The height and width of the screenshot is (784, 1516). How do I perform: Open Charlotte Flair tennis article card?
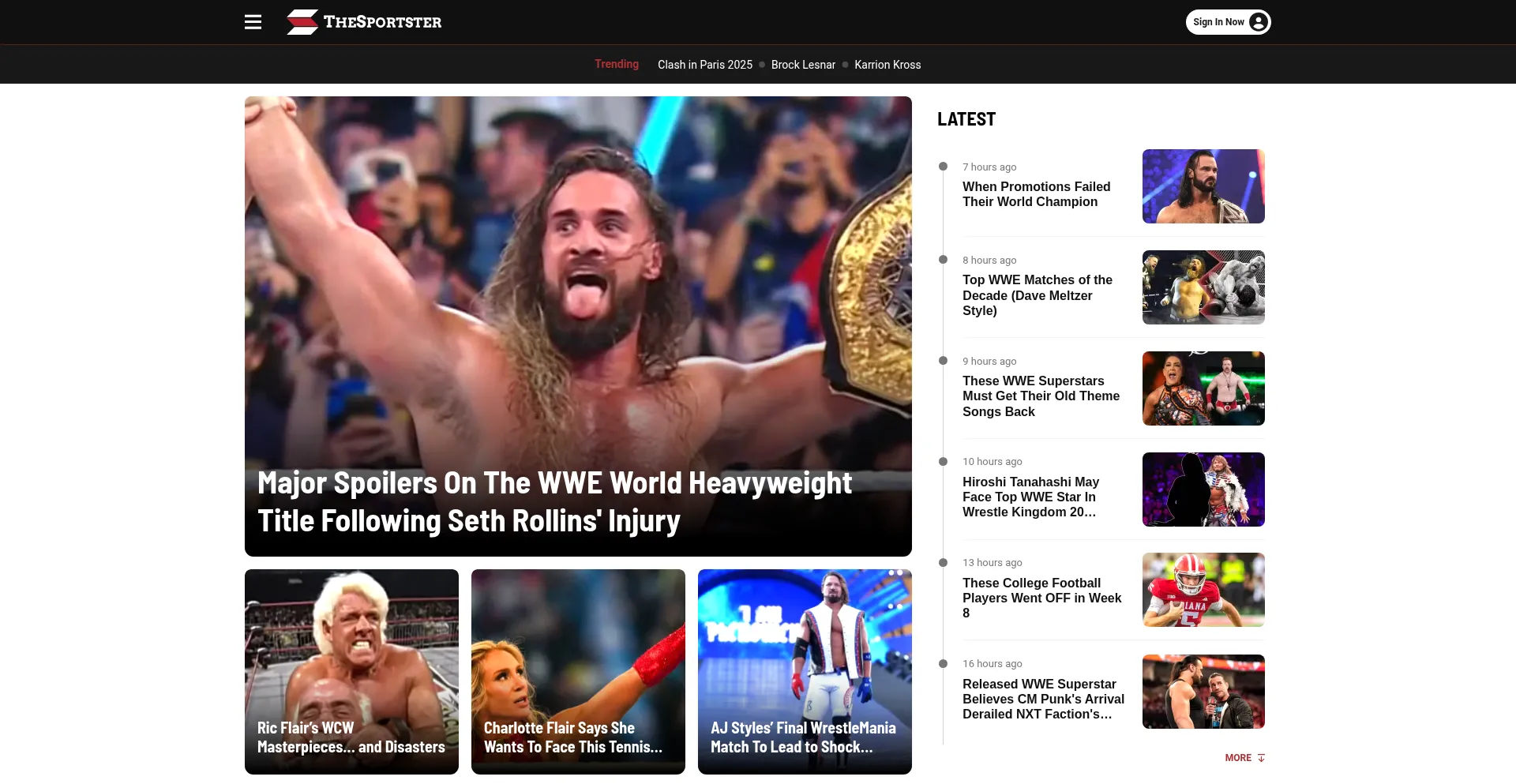pyautogui.click(x=573, y=737)
